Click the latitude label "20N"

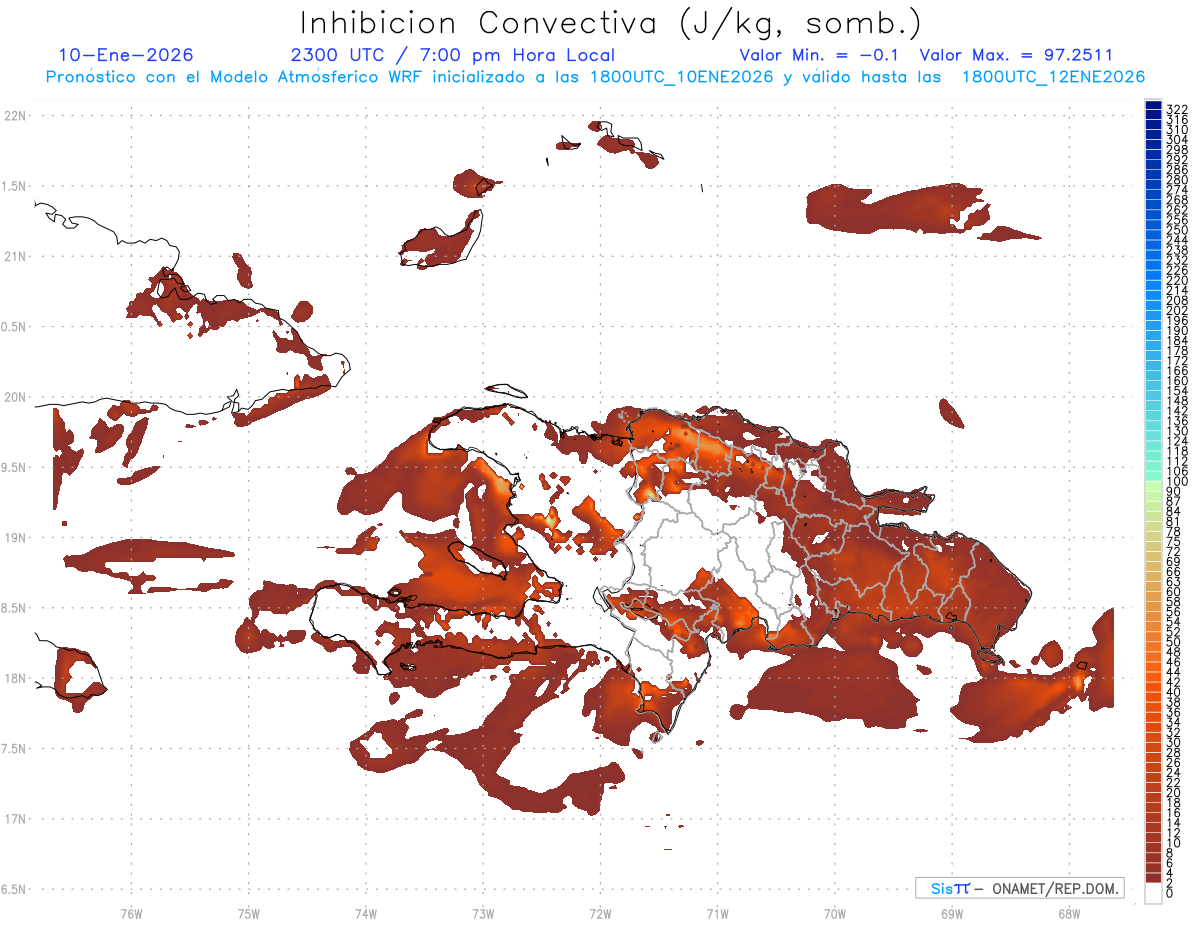click(16, 397)
